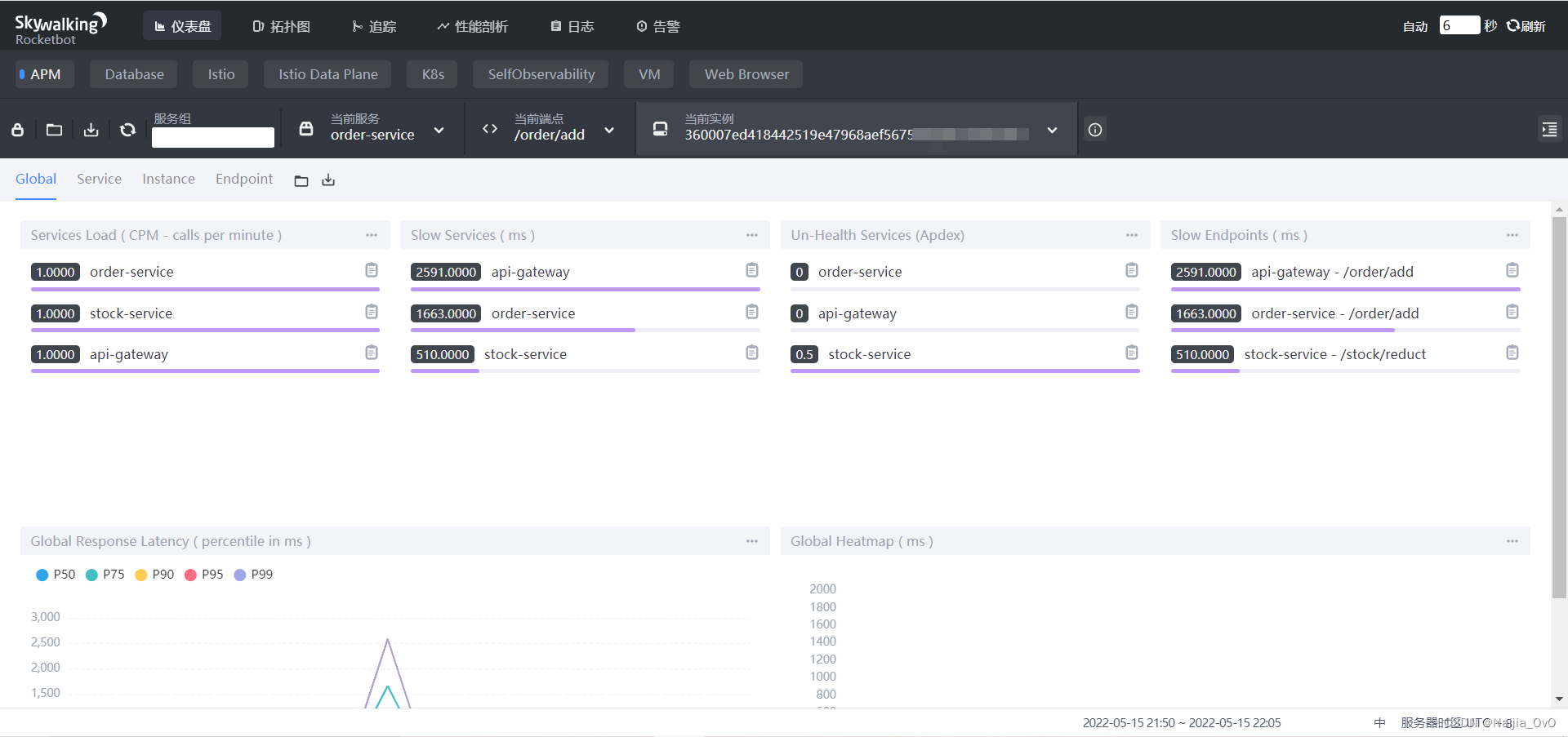Image resolution: width=1568 pixels, height=737 pixels.
Task: Click the time range in the footer
Action: pyautogui.click(x=1182, y=723)
